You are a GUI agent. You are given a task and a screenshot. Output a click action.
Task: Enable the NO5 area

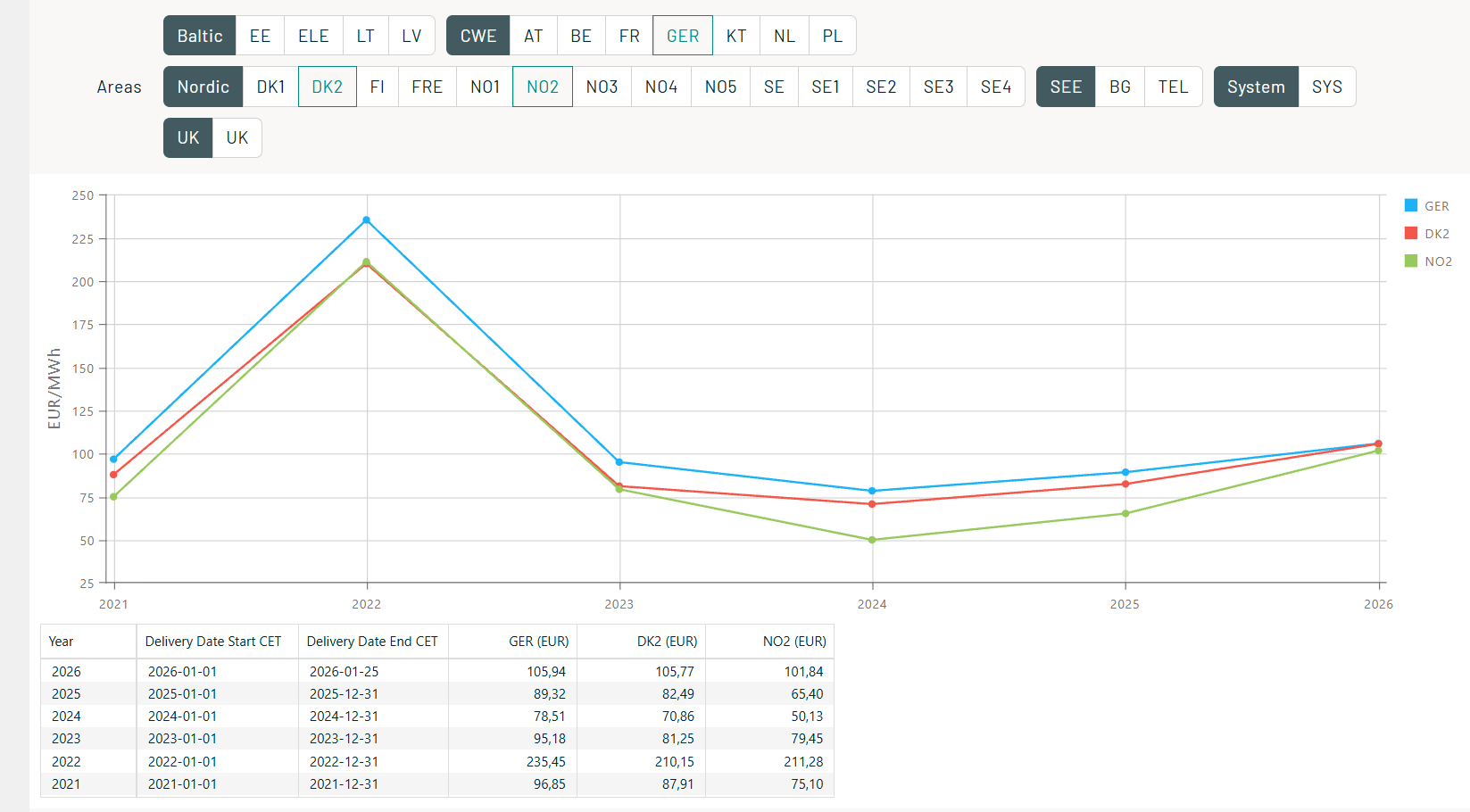(720, 87)
